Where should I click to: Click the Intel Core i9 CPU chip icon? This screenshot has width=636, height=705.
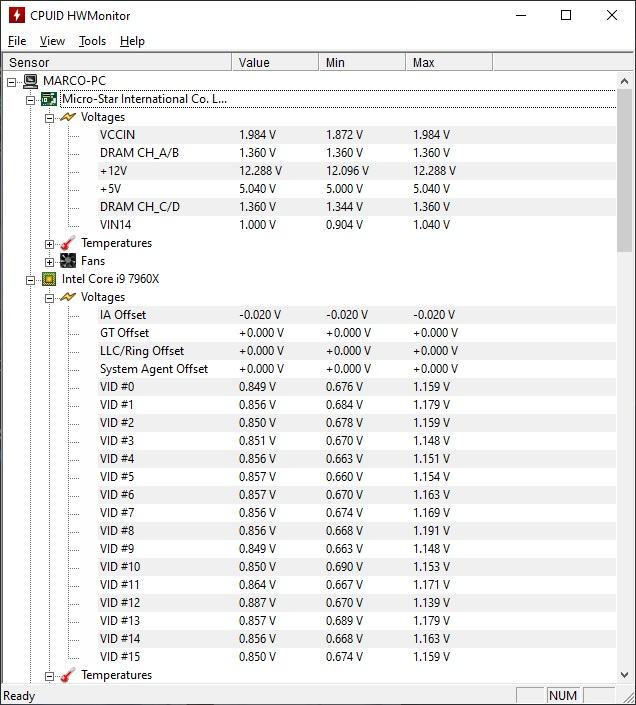(x=49, y=279)
